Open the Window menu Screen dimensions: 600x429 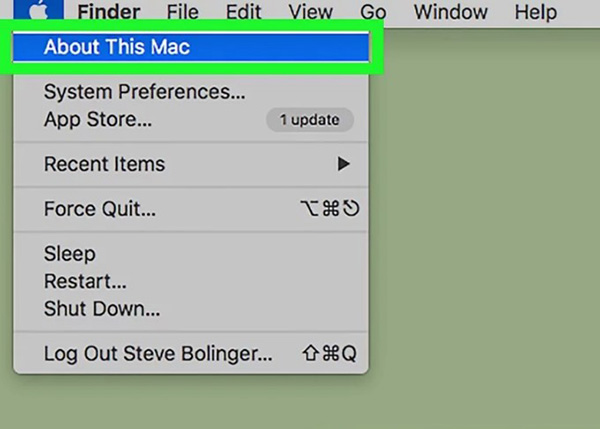point(450,13)
